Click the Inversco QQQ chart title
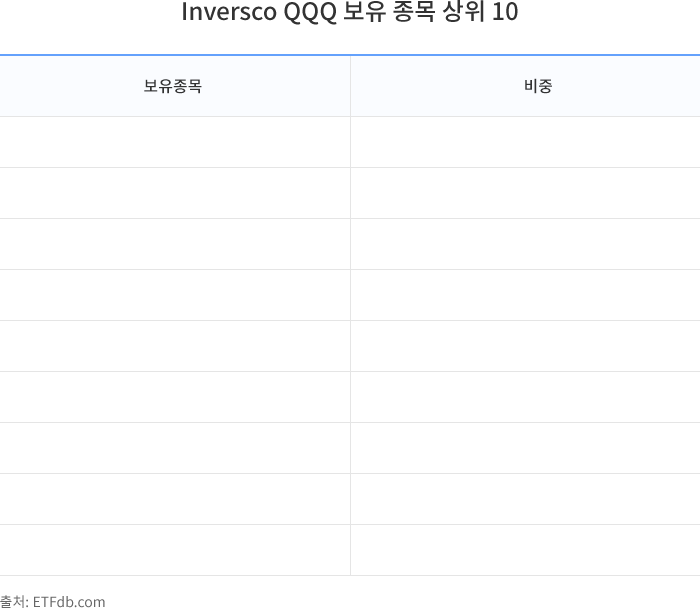Screen dimensions: 700x608 (x=349, y=14)
